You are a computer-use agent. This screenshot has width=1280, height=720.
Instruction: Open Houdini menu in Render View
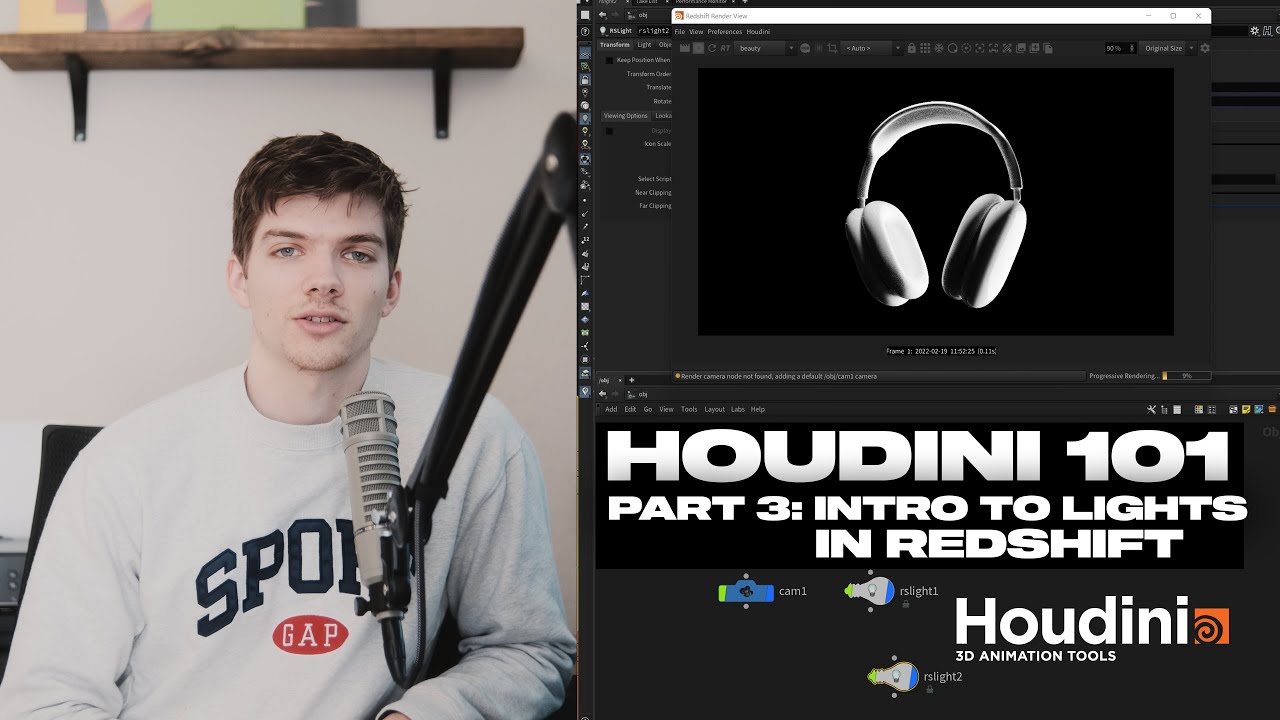coord(758,32)
